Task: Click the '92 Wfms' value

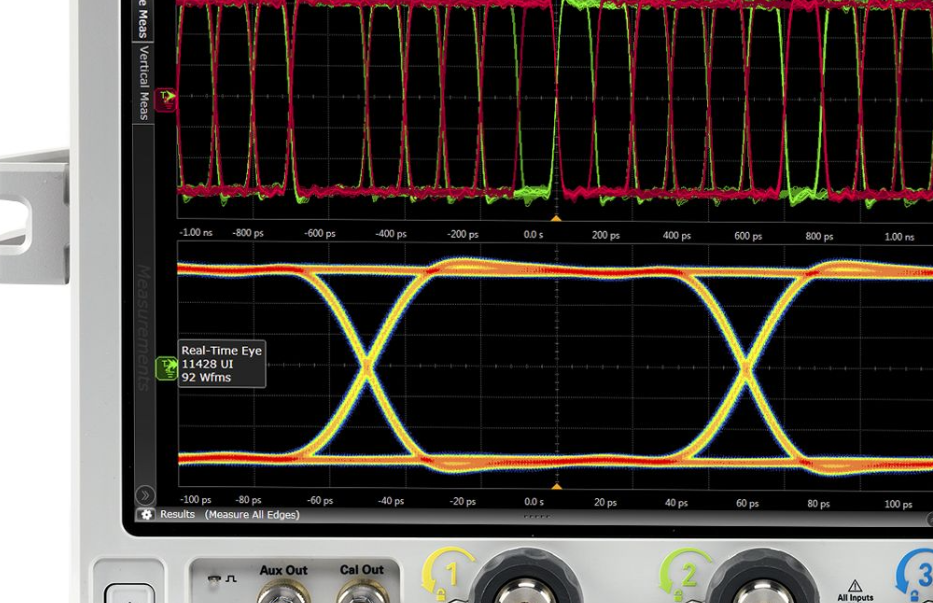Action: coord(206,377)
